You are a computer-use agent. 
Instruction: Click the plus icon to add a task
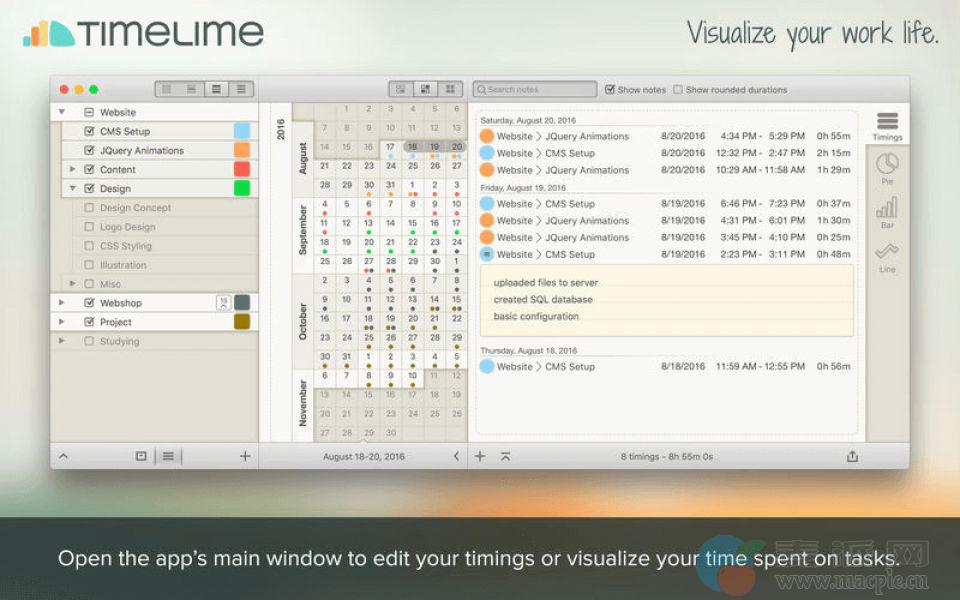coord(245,456)
